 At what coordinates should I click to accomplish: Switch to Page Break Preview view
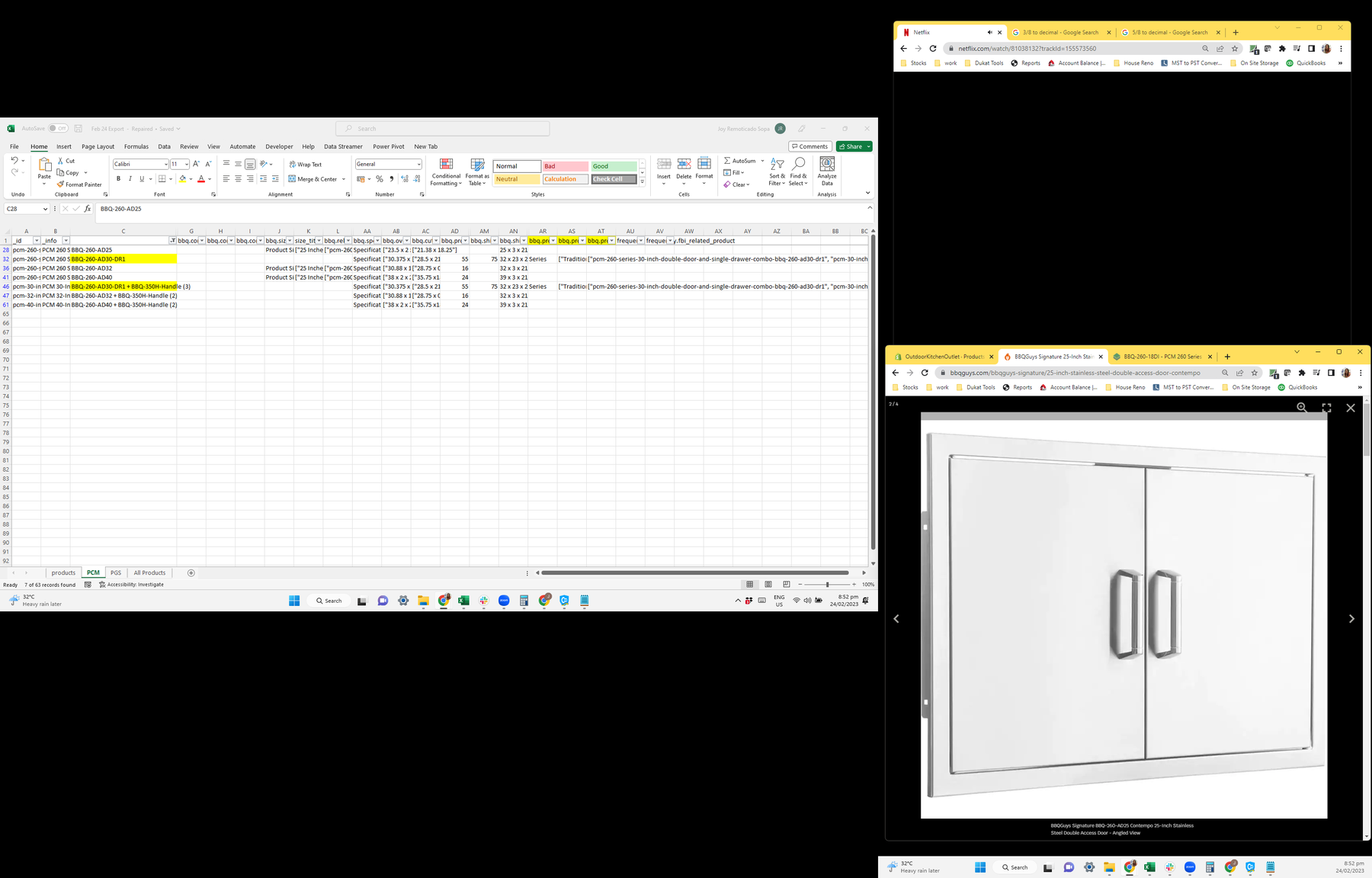click(786, 585)
